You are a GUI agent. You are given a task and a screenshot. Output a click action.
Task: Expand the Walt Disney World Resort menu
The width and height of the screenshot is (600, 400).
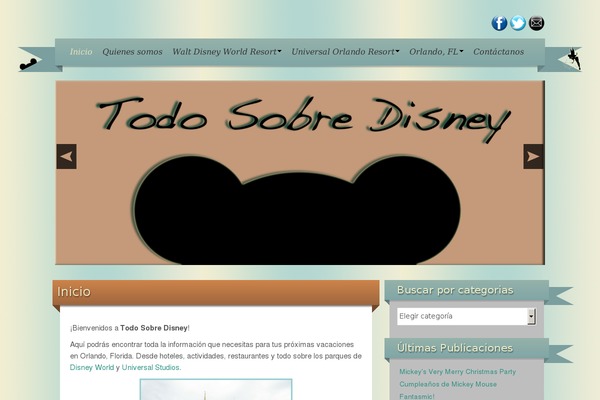pyautogui.click(x=227, y=52)
